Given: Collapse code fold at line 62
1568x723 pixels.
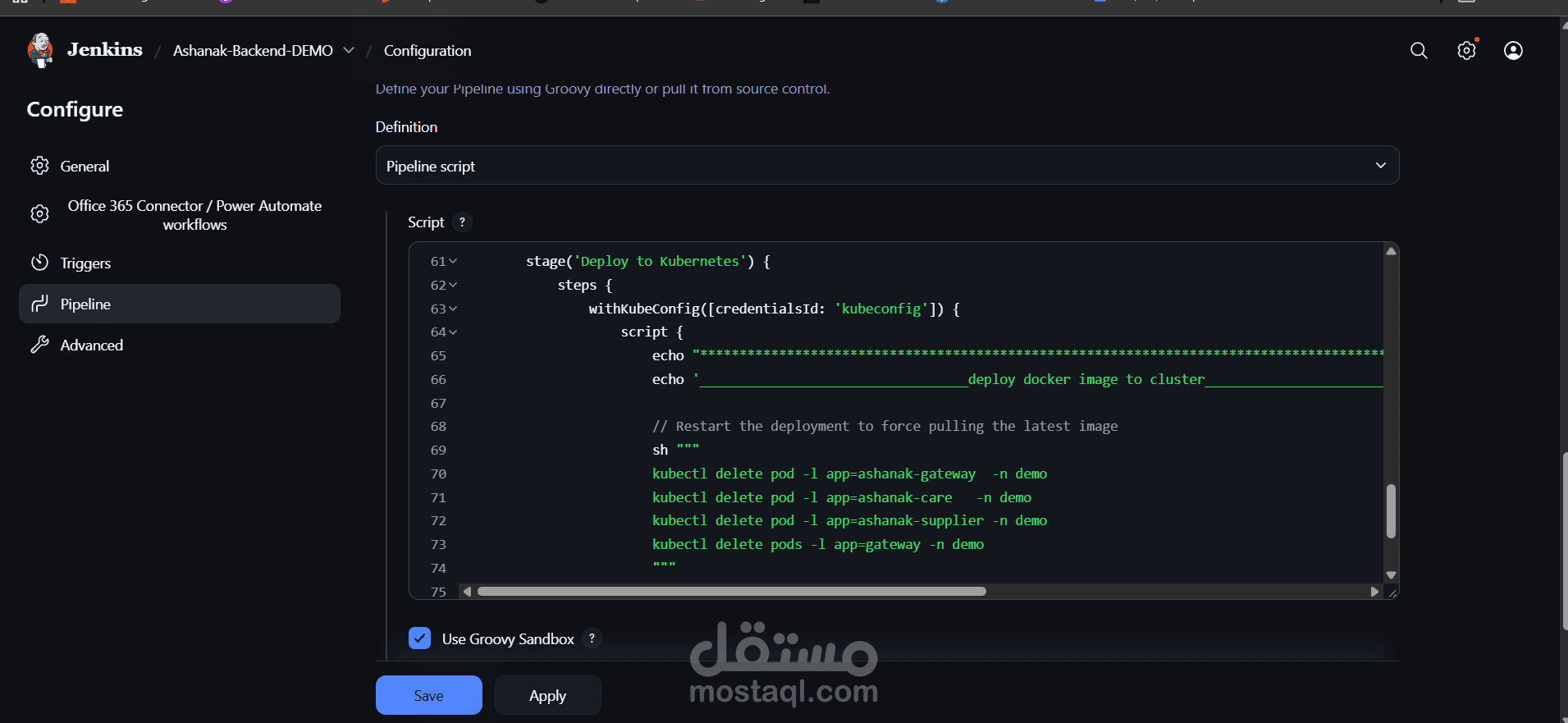Looking at the screenshot, I should click(453, 286).
